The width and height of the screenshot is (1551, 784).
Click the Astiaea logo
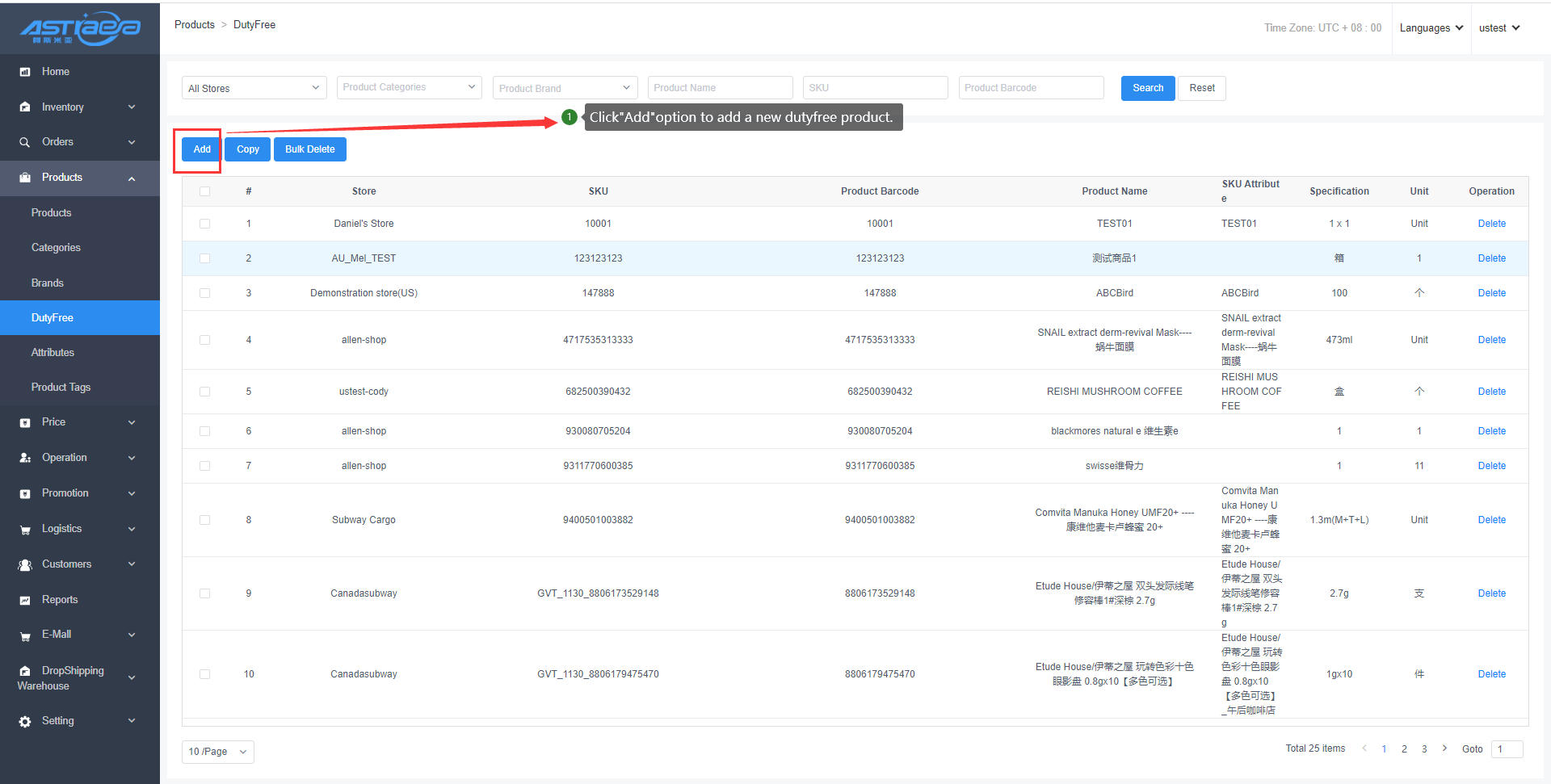pyautogui.click(x=80, y=28)
